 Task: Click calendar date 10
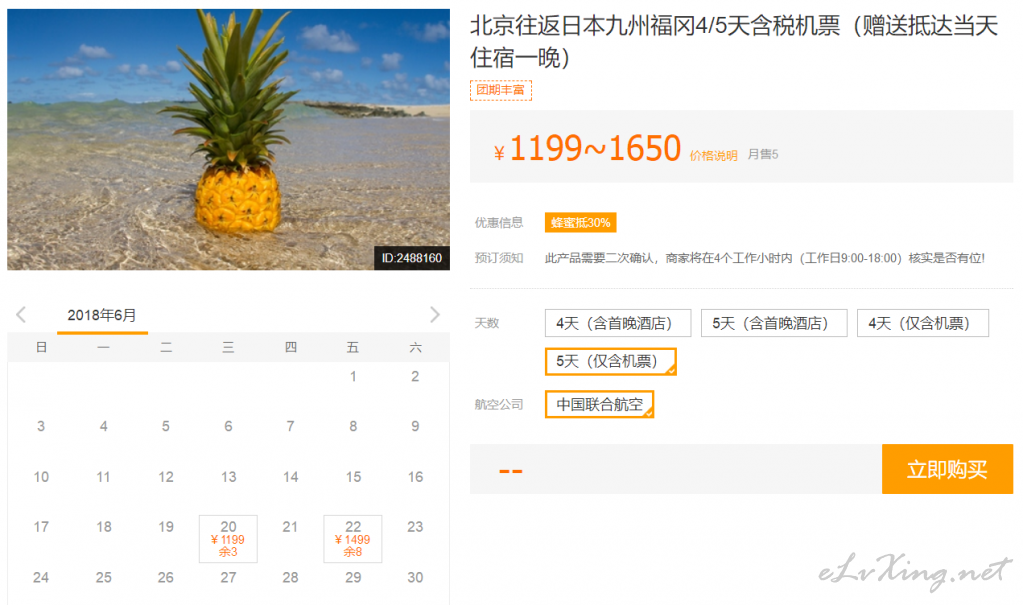[41, 477]
